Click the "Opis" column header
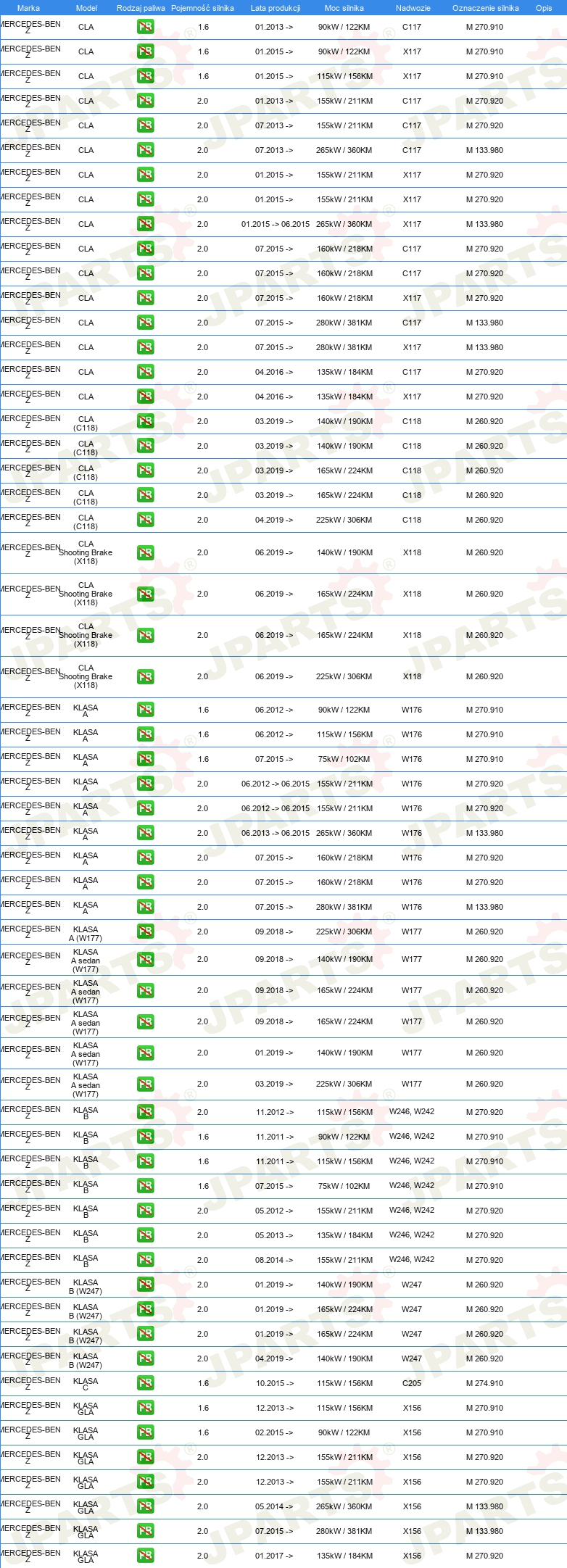This screenshot has width=567, height=1568. (544, 8)
